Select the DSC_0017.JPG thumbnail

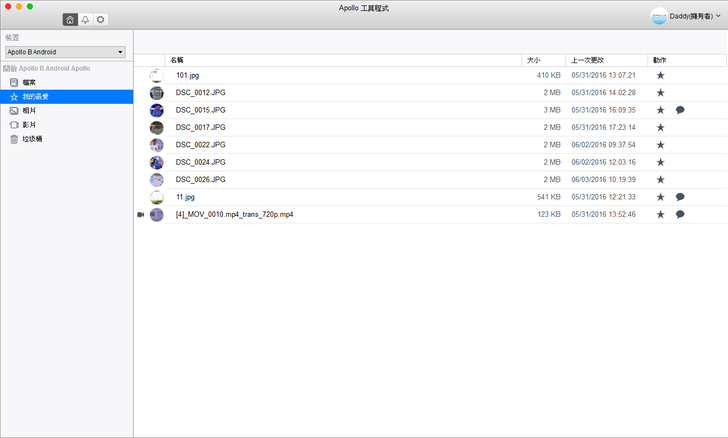coord(156,128)
